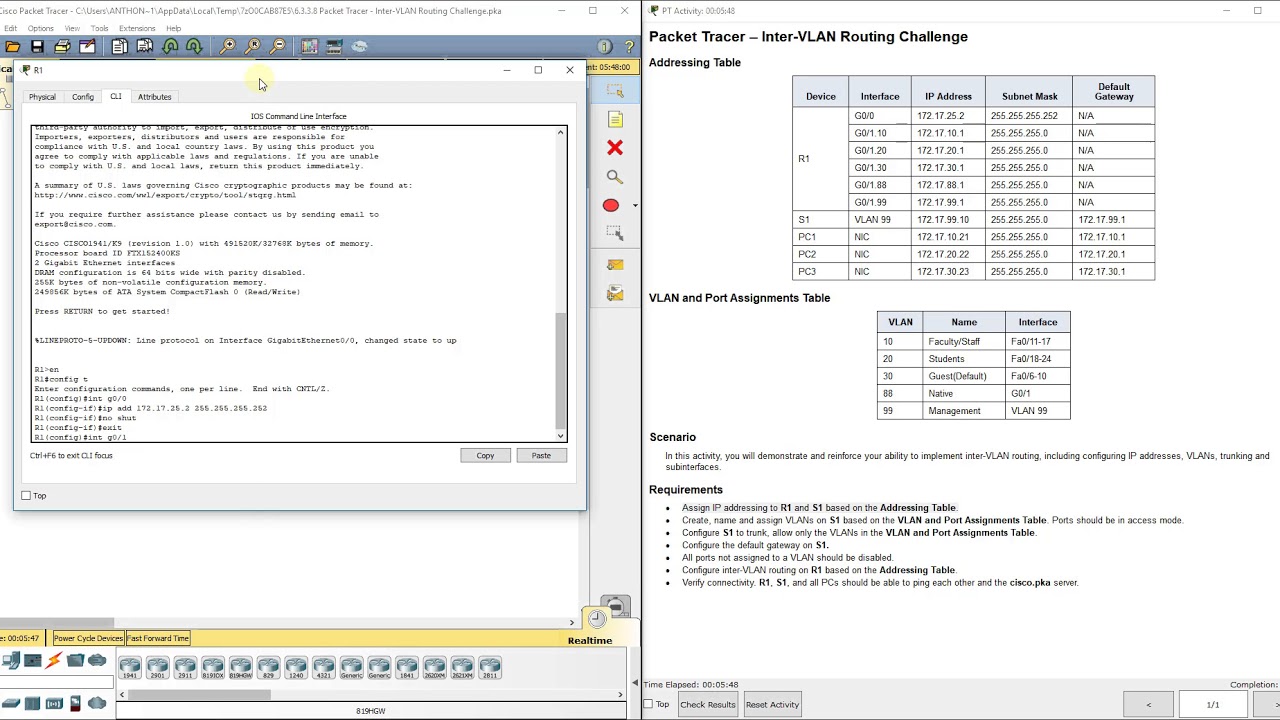Zoom out with the minus magnifier
Image resolution: width=1280 pixels, height=720 pixels.
click(278, 46)
